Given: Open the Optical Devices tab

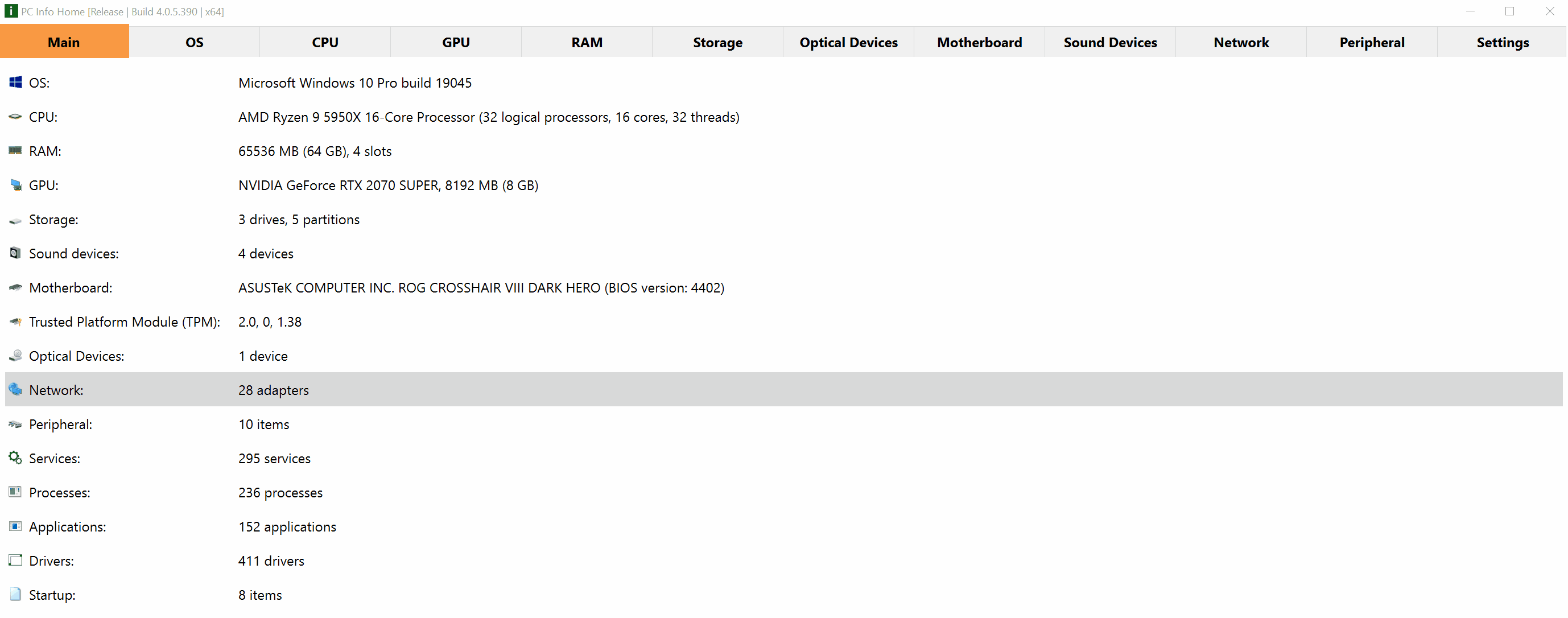Looking at the screenshot, I should click(848, 42).
